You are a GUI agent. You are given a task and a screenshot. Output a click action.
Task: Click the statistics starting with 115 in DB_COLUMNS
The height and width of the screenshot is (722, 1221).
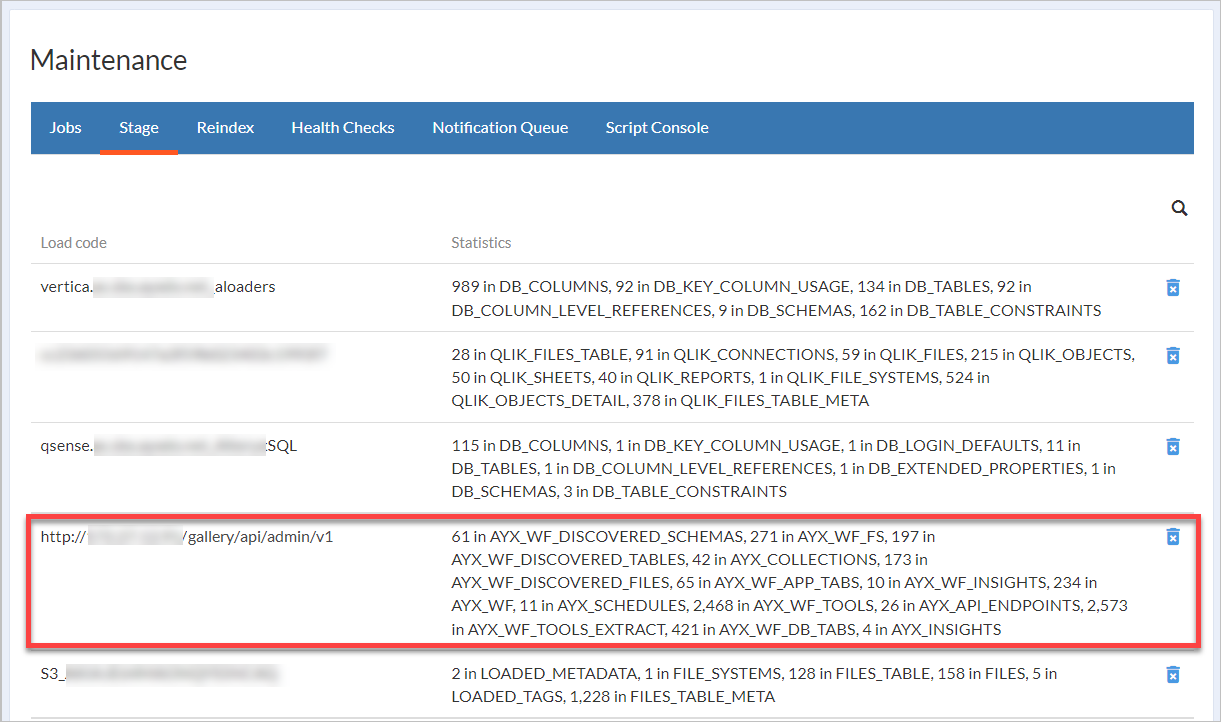tap(783, 468)
